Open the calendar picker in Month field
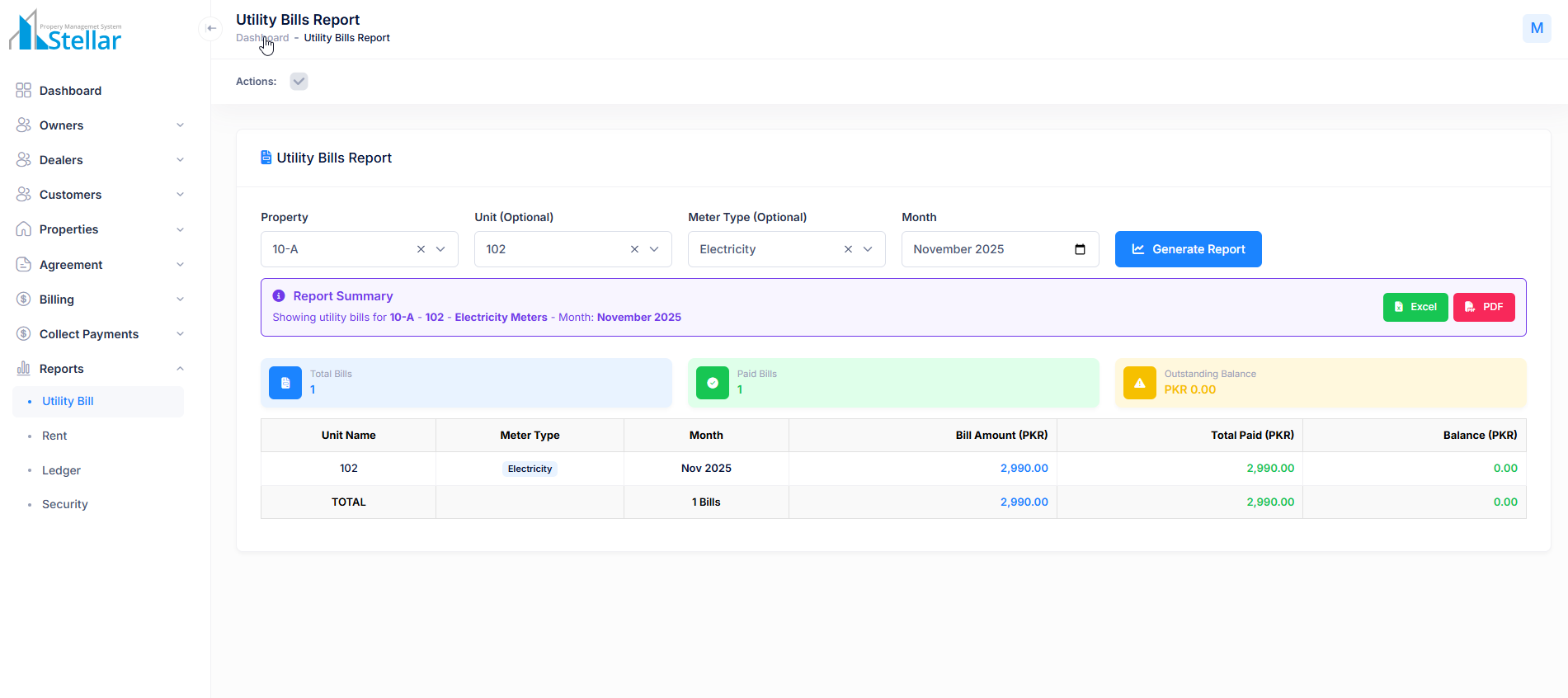1568x698 pixels. 1080,249
